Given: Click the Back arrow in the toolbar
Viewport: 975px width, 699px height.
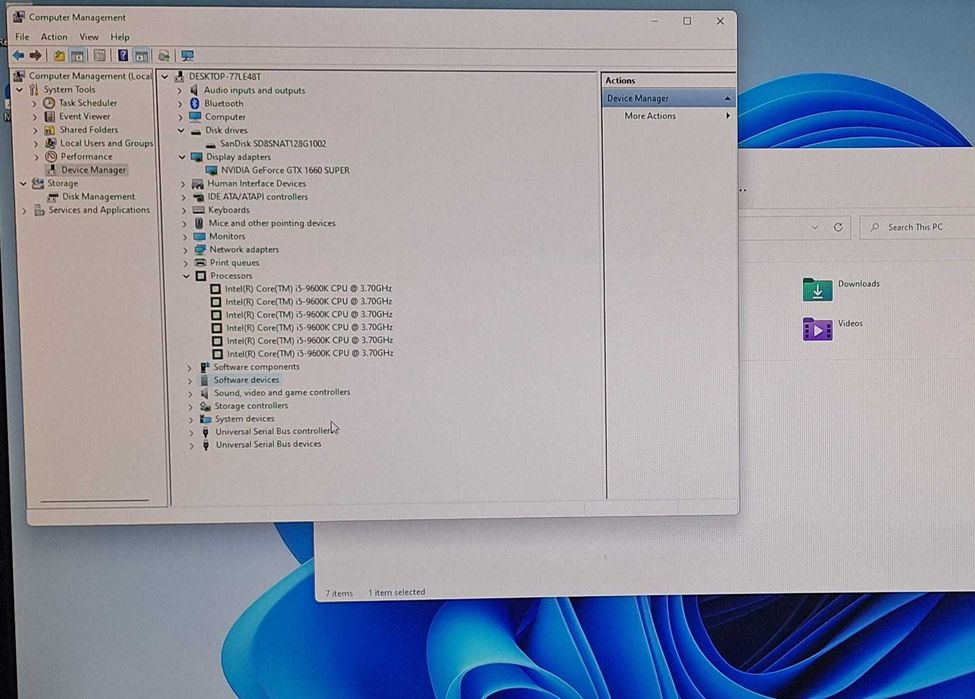Looking at the screenshot, I should 18,55.
